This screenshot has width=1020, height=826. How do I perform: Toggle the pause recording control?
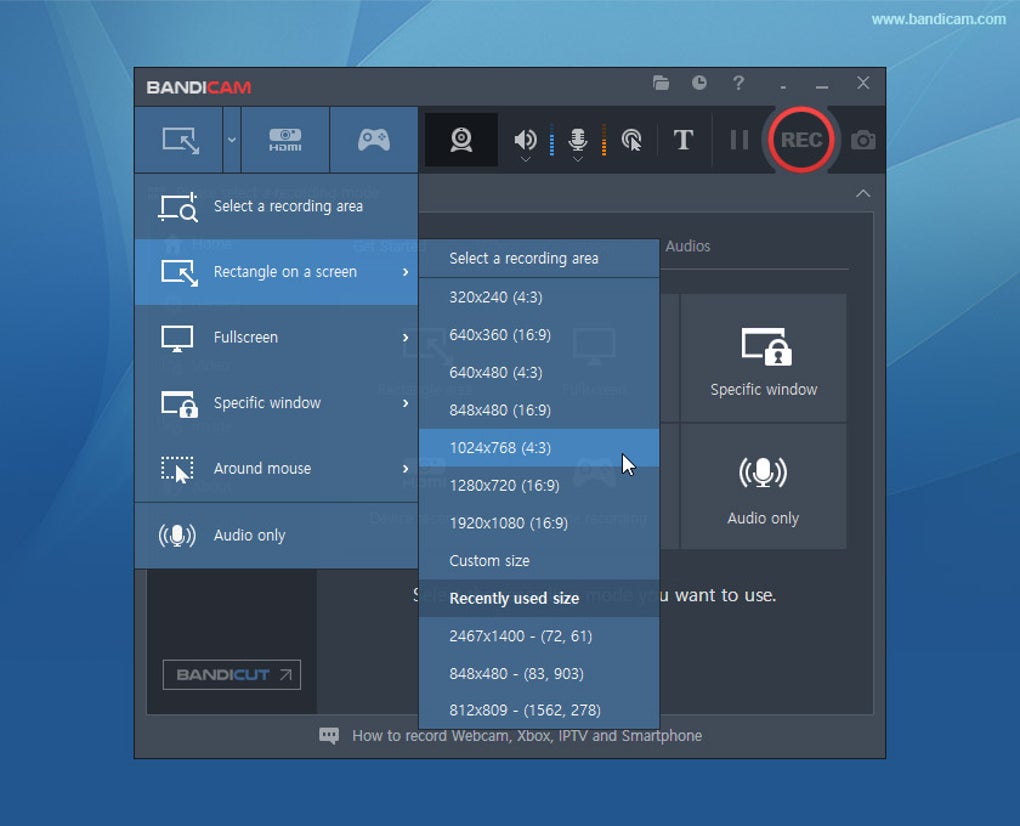click(x=739, y=140)
